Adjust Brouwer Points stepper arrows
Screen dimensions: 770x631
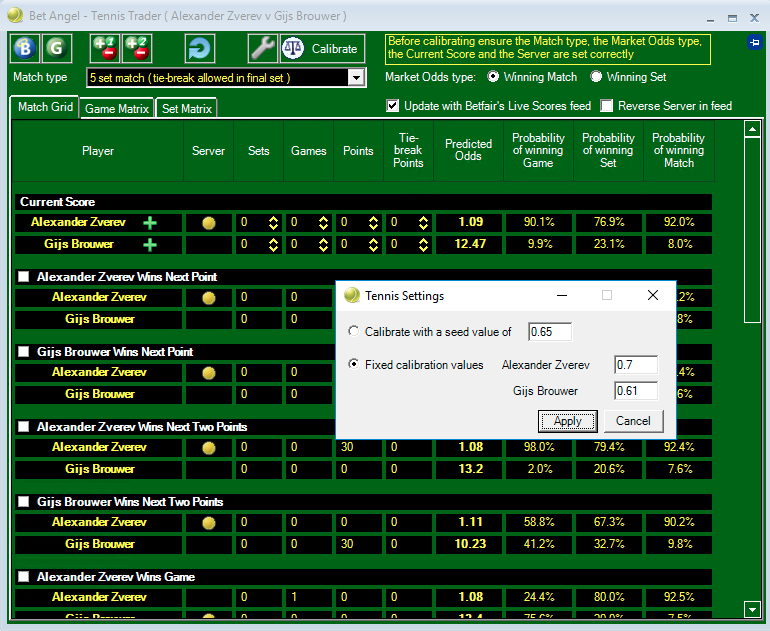[x=373, y=245]
